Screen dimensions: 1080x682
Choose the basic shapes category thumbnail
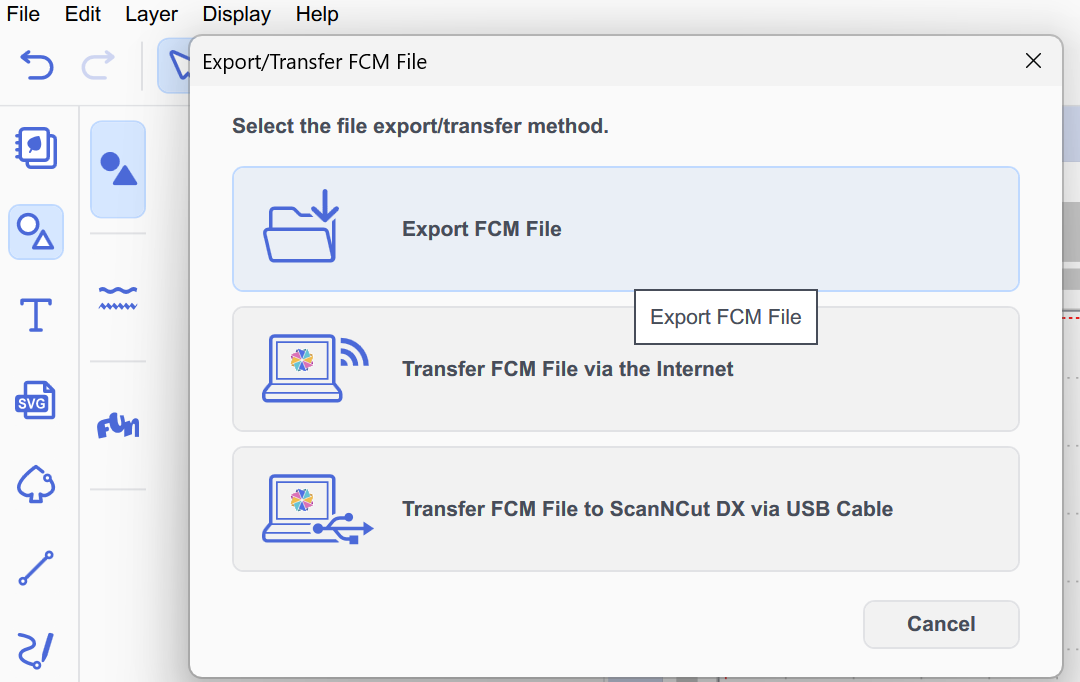click(x=118, y=169)
